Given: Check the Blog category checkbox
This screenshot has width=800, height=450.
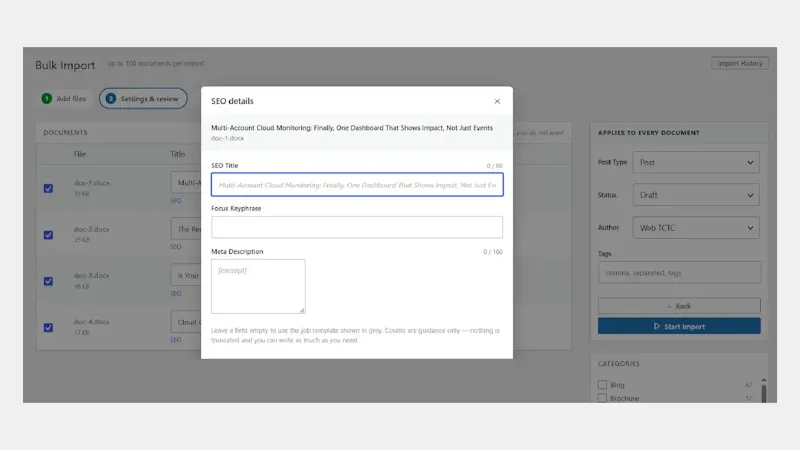Looking at the screenshot, I should coord(603,385).
